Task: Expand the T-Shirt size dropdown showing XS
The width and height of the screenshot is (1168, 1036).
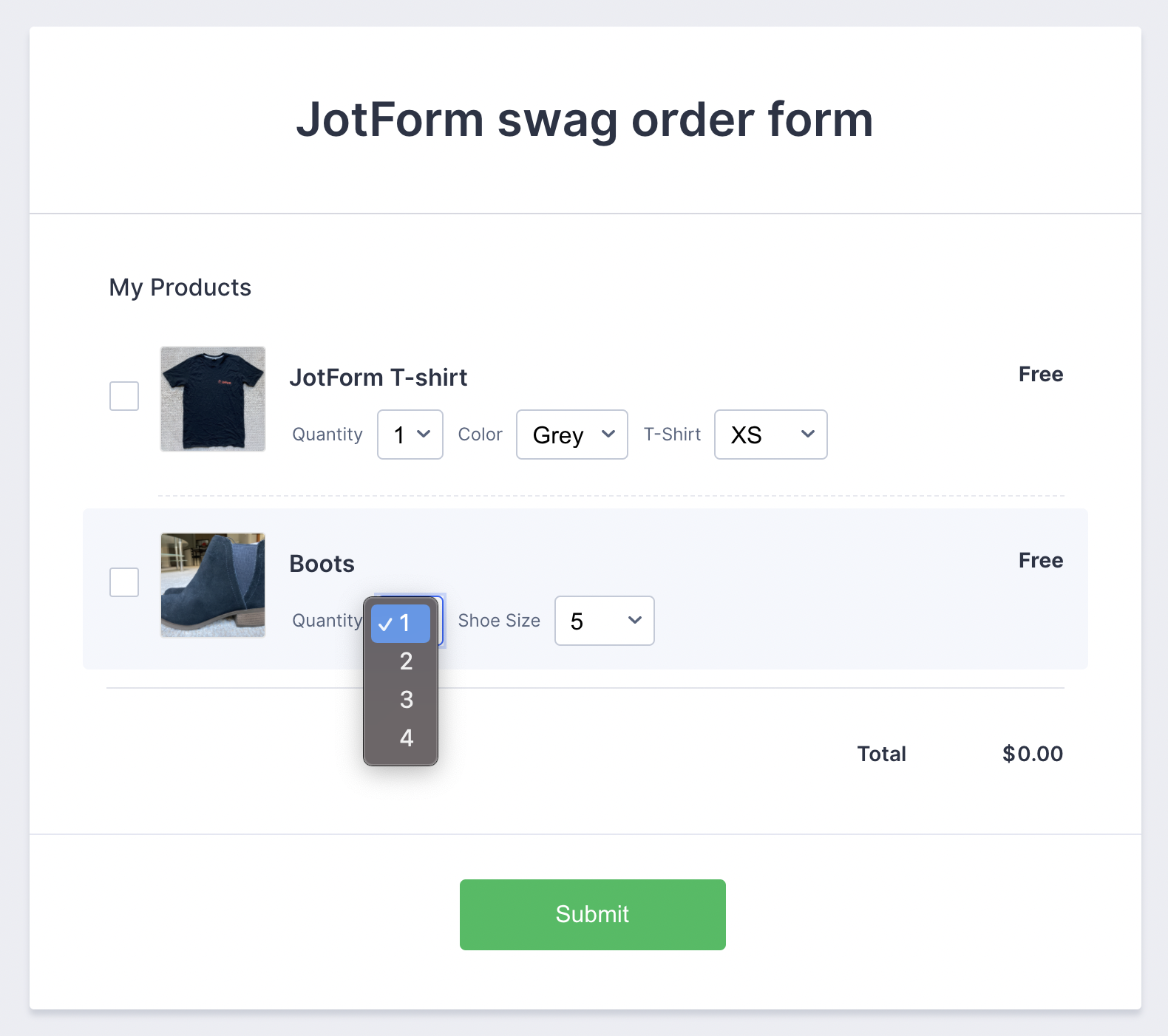Action: click(x=770, y=434)
